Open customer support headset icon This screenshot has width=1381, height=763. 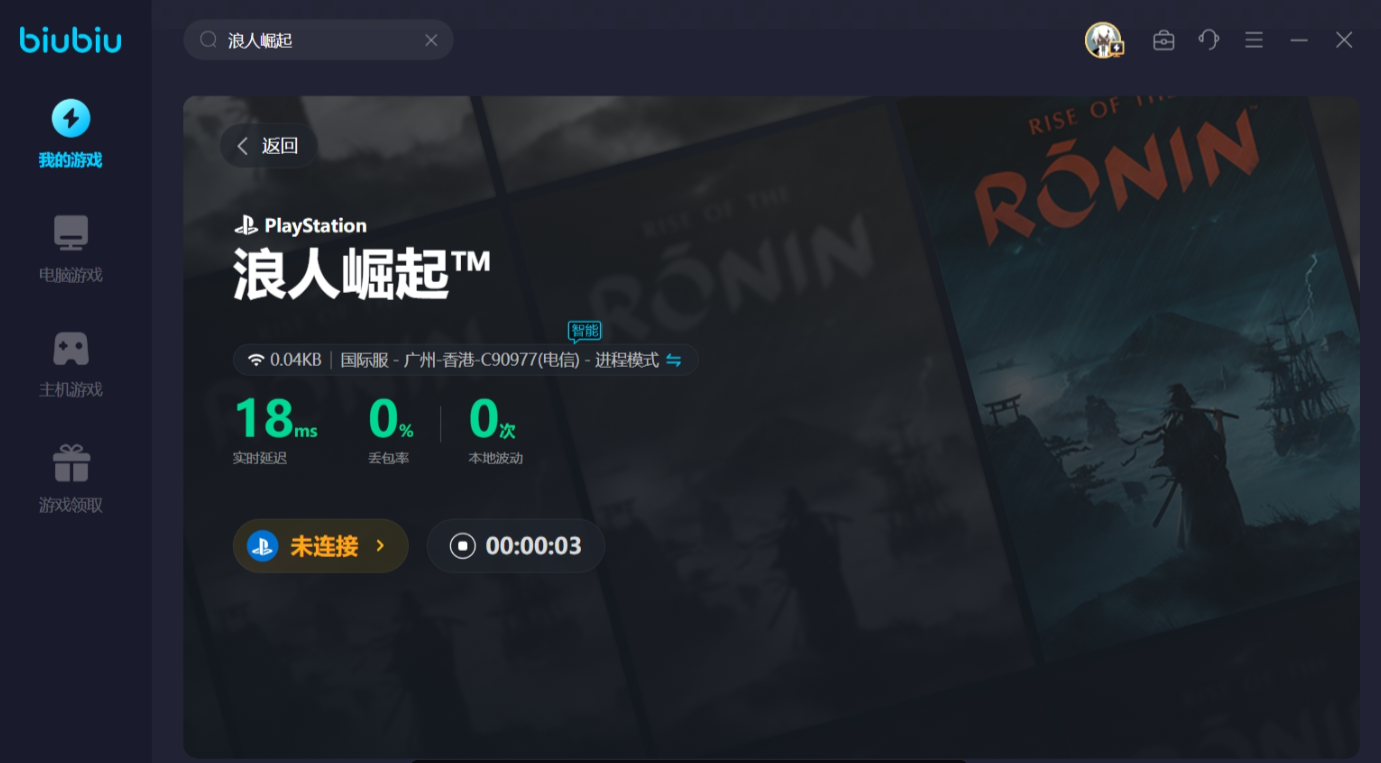1209,40
